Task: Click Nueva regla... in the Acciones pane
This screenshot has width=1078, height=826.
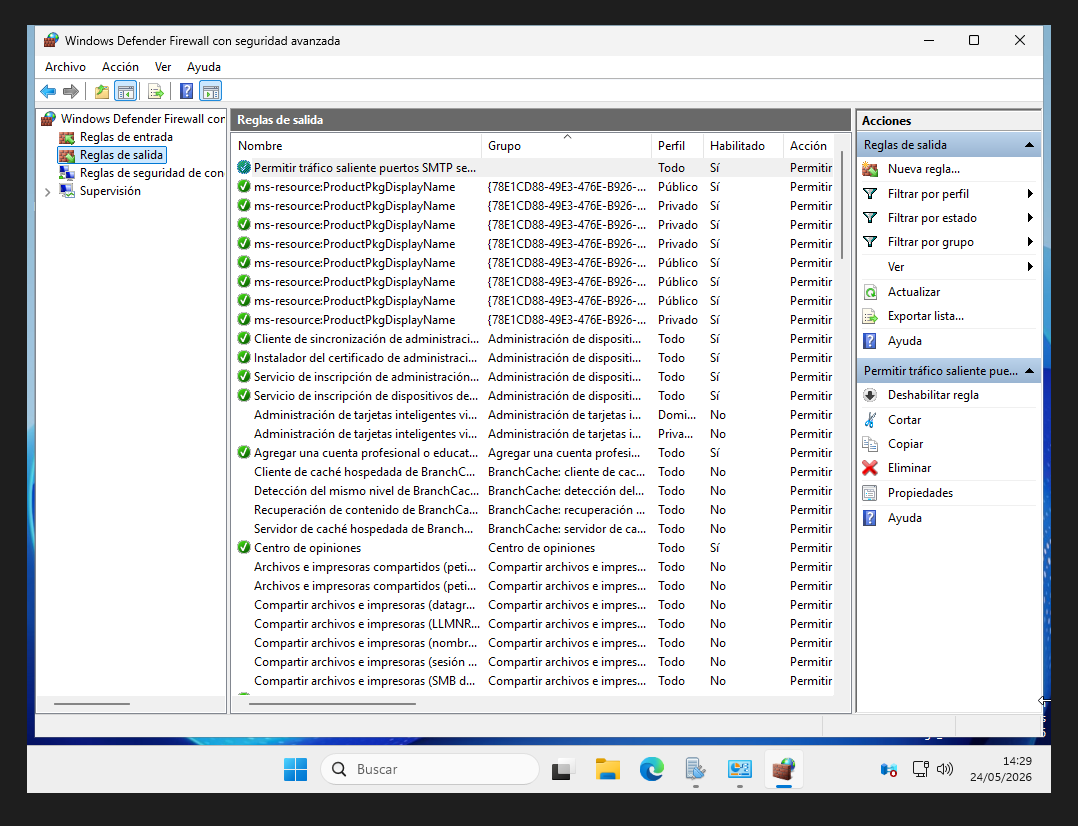Action: (923, 169)
